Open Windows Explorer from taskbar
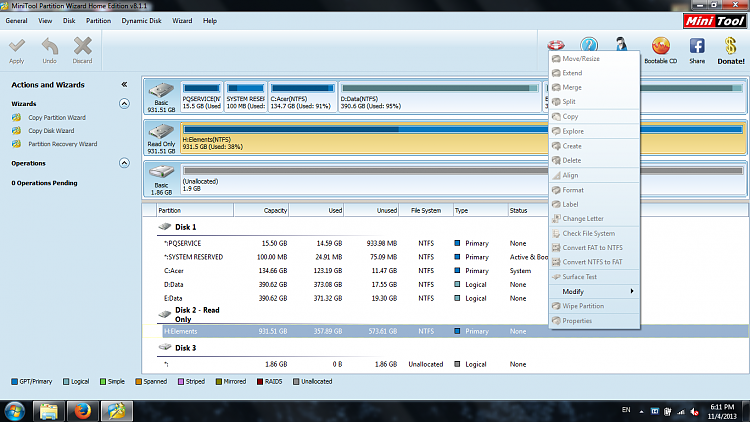Viewport: 750px width, 422px height. [48, 411]
